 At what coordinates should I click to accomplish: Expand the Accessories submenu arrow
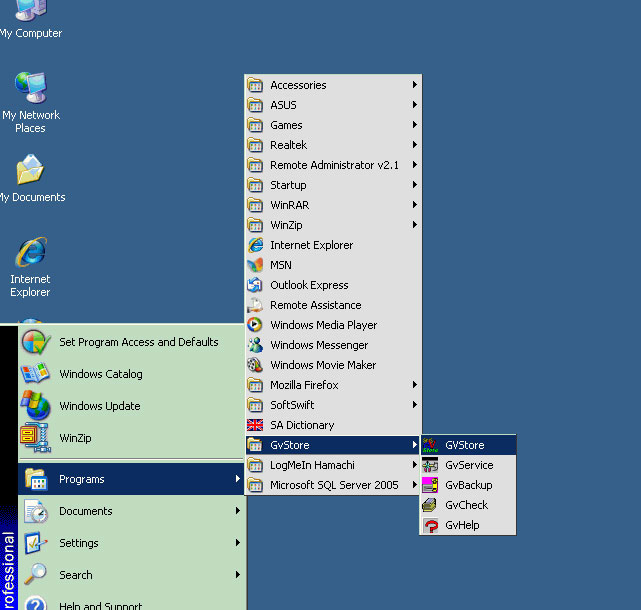[x=415, y=85]
